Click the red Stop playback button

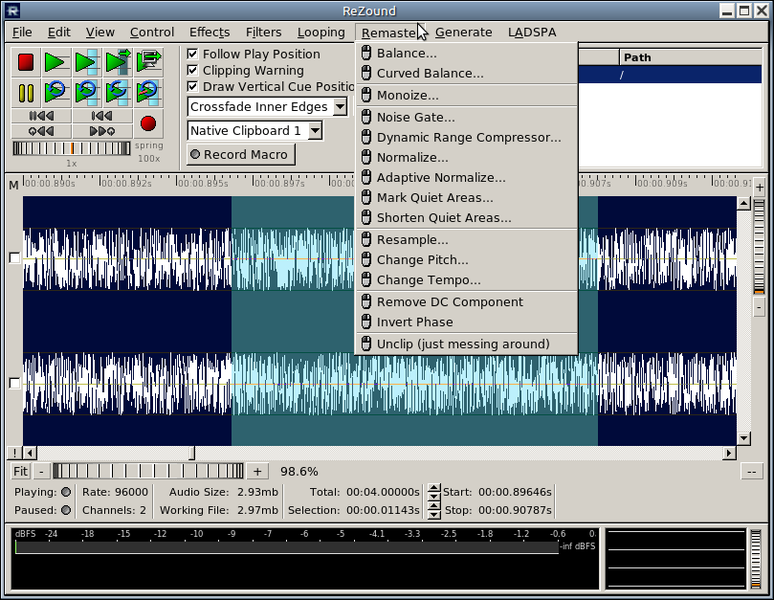[26, 62]
